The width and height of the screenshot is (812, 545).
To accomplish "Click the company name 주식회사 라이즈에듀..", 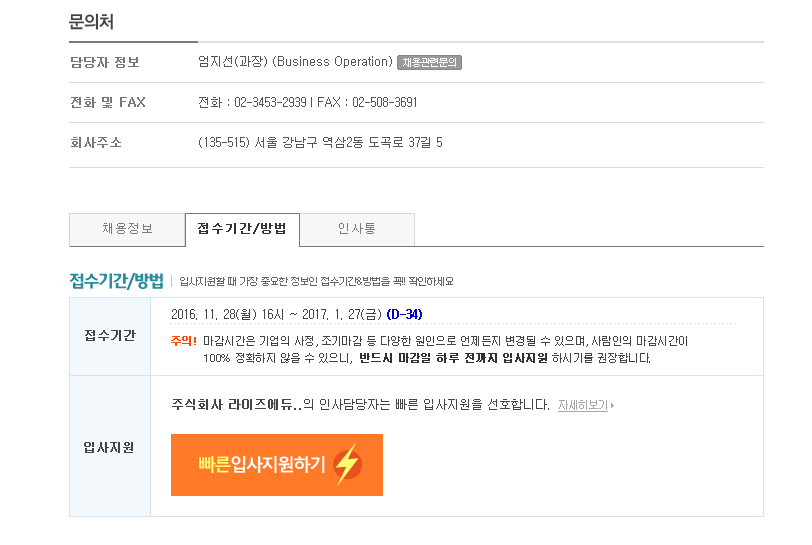I will (x=236, y=405).
